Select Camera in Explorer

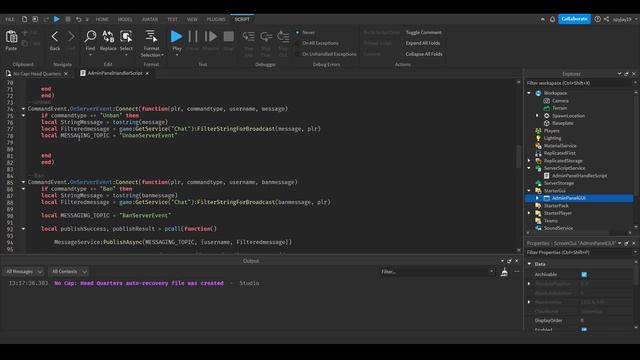click(560, 100)
